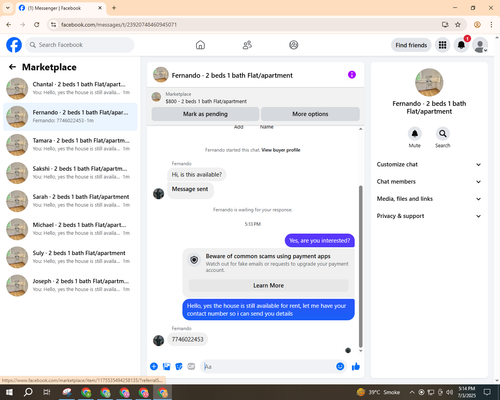The height and width of the screenshot is (400, 500).
Task: Open the Windows notification center
Action: click(487, 392)
